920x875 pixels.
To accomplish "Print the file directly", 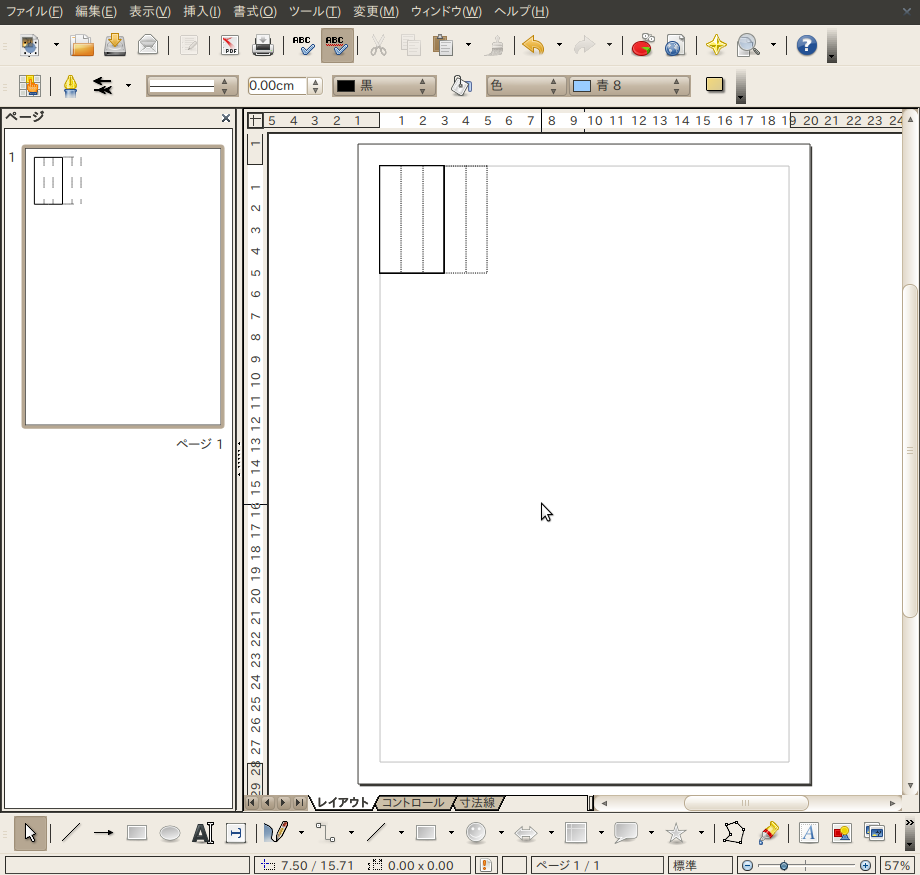I will pyautogui.click(x=263, y=45).
